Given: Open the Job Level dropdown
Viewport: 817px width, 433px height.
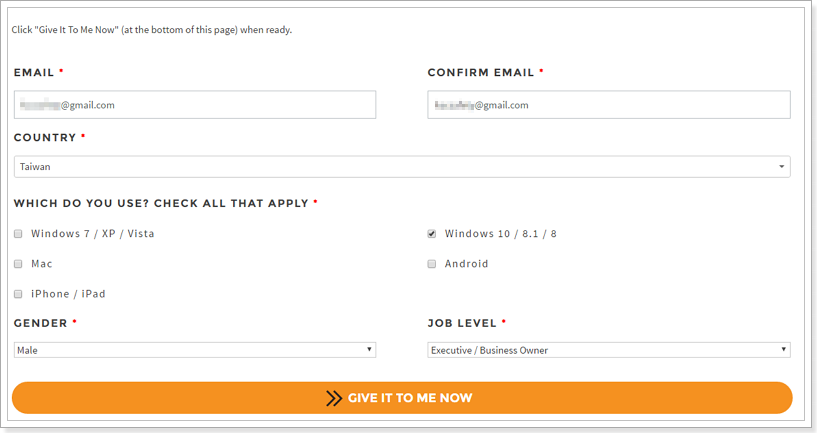Looking at the screenshot, I should tap(607, 350).
